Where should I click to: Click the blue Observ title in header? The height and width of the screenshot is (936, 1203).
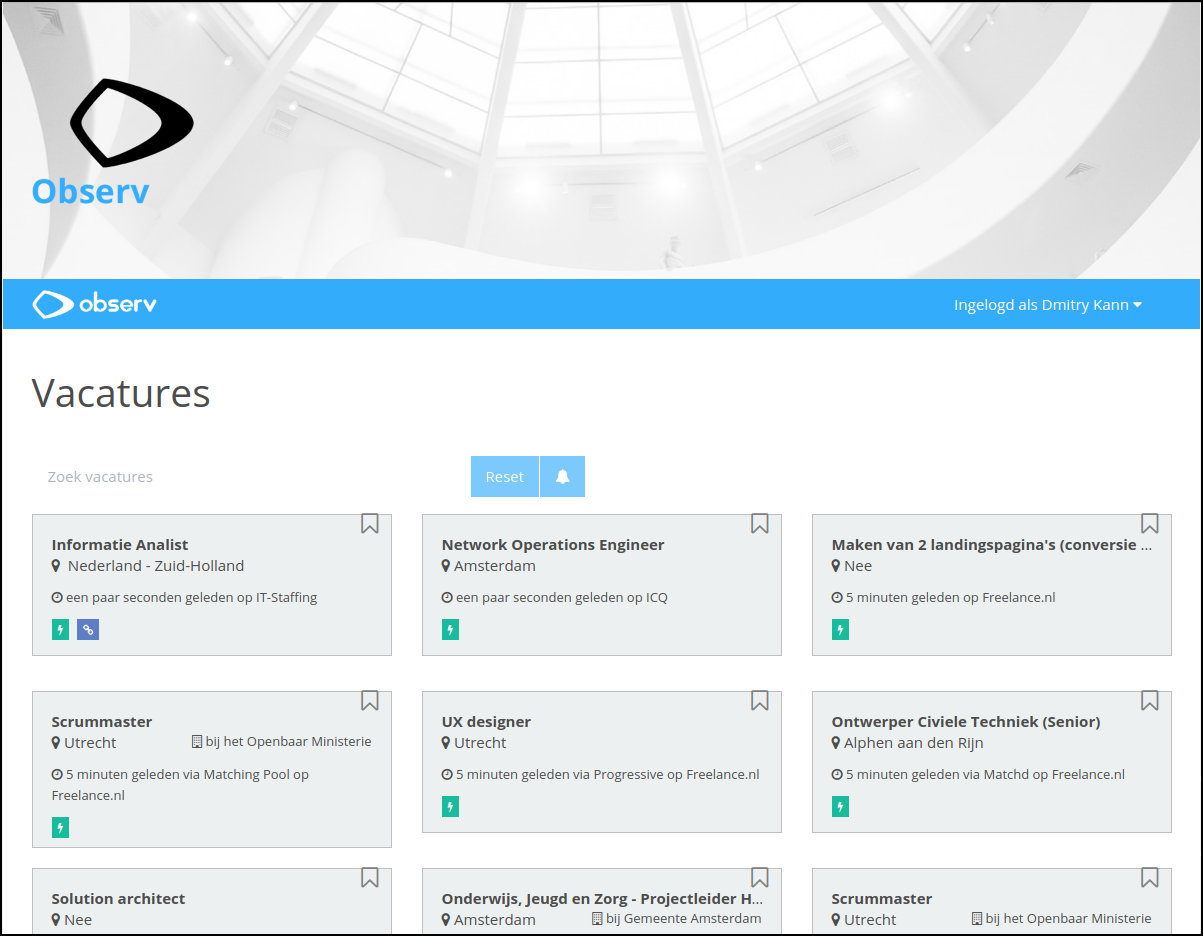point(90,191)
